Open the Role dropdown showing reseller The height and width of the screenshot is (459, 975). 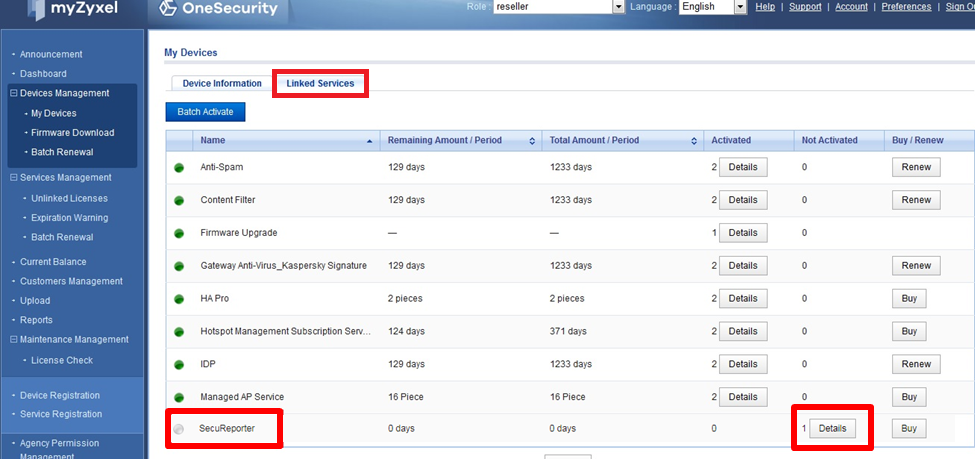tap(559, 7)
